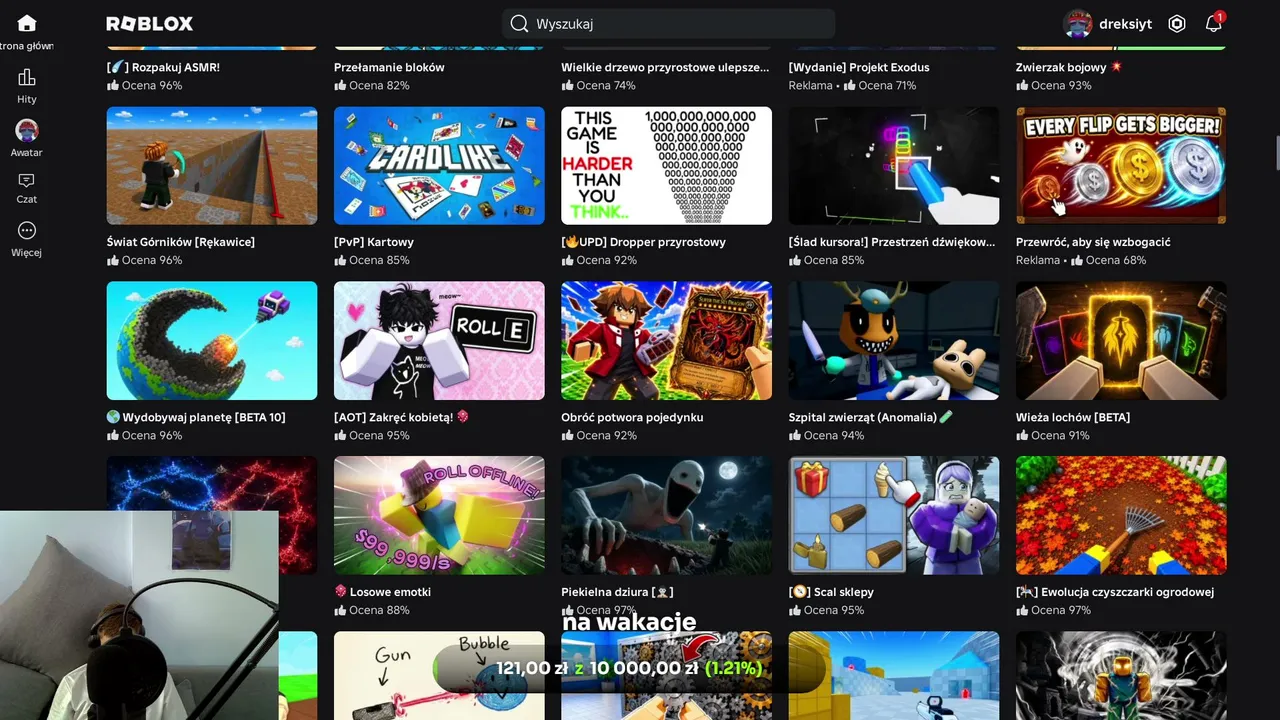Click 'Ocena 91%' under Wieża lochów

point(1054,435)
